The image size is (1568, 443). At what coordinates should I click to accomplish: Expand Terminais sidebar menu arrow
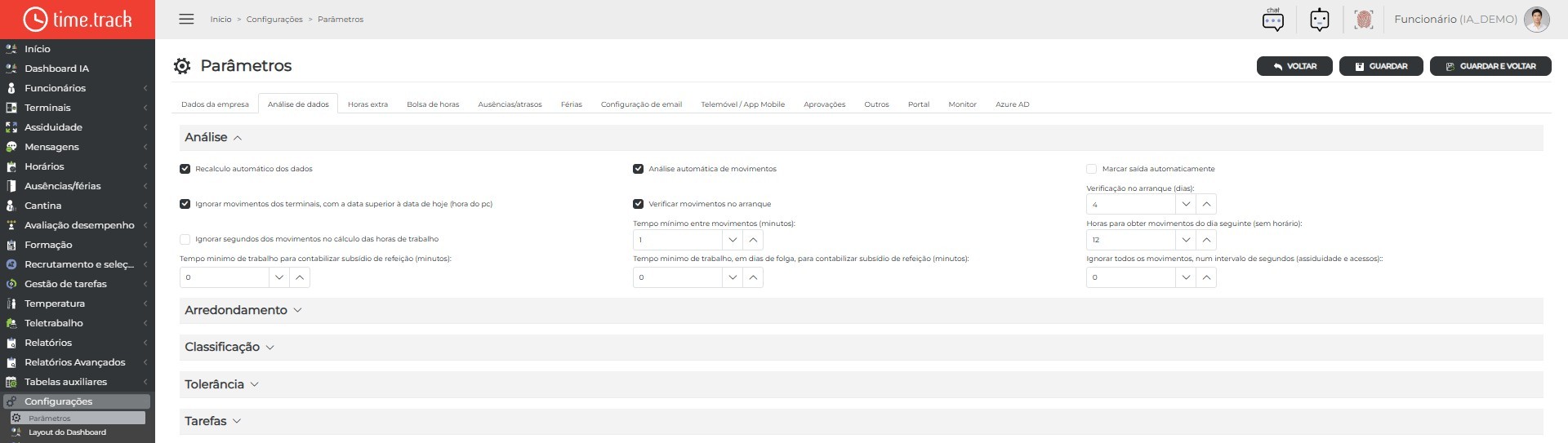[145, 108]
